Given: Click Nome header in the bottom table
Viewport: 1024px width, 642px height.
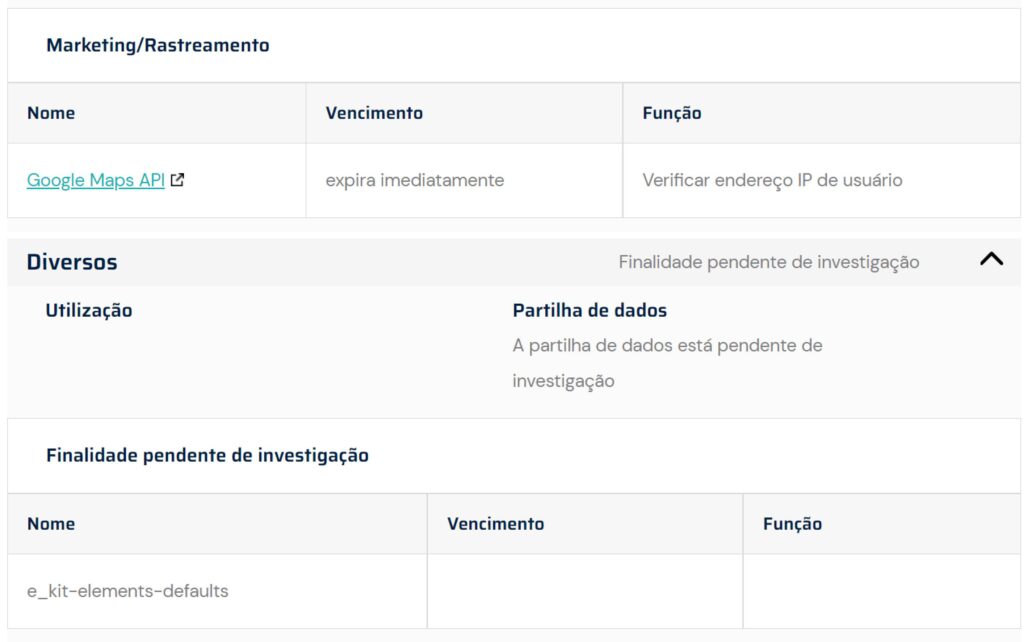Looking at the screenshot, I should 51,524.
